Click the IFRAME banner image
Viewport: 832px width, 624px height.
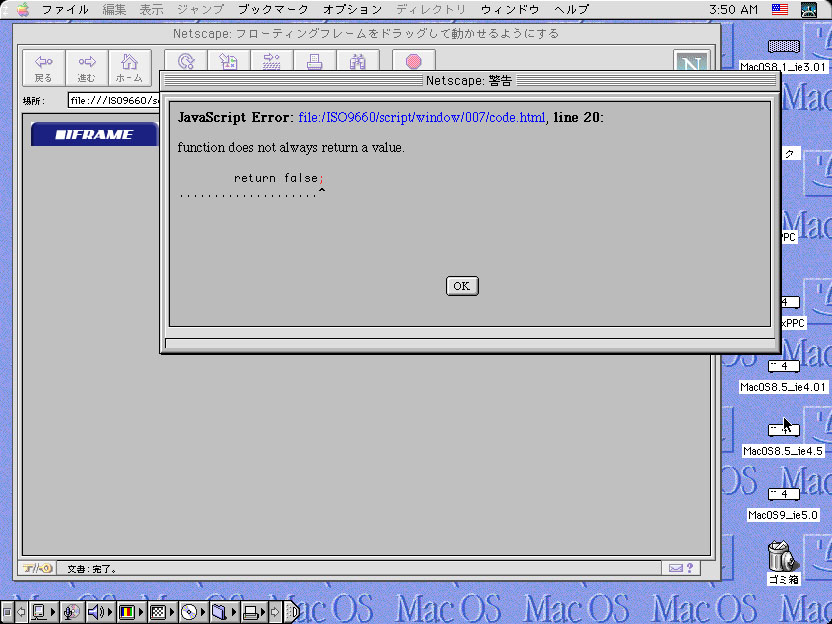pyautogui.click(x=94, y=134)
